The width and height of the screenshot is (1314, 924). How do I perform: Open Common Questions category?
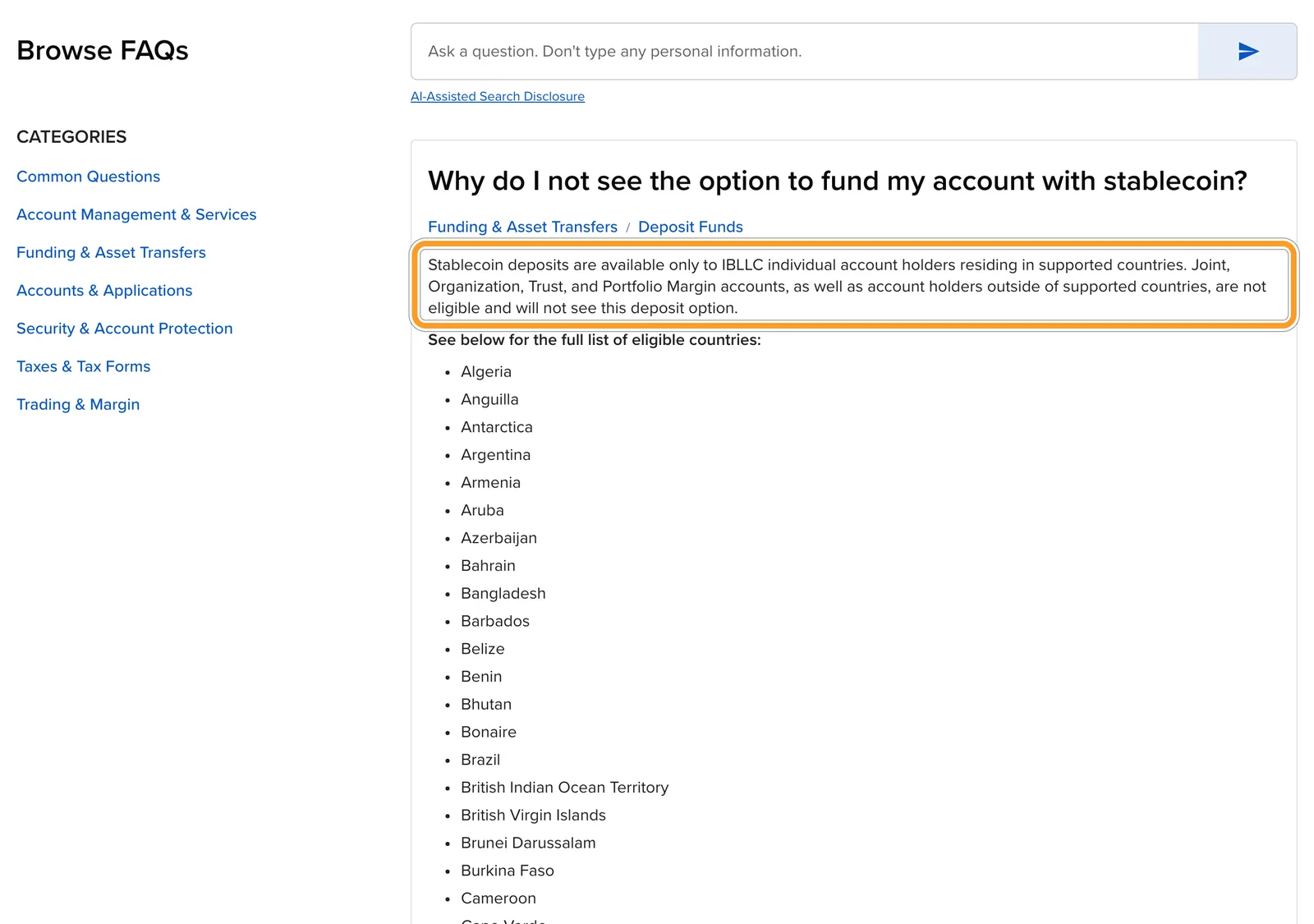click(88, 177)
